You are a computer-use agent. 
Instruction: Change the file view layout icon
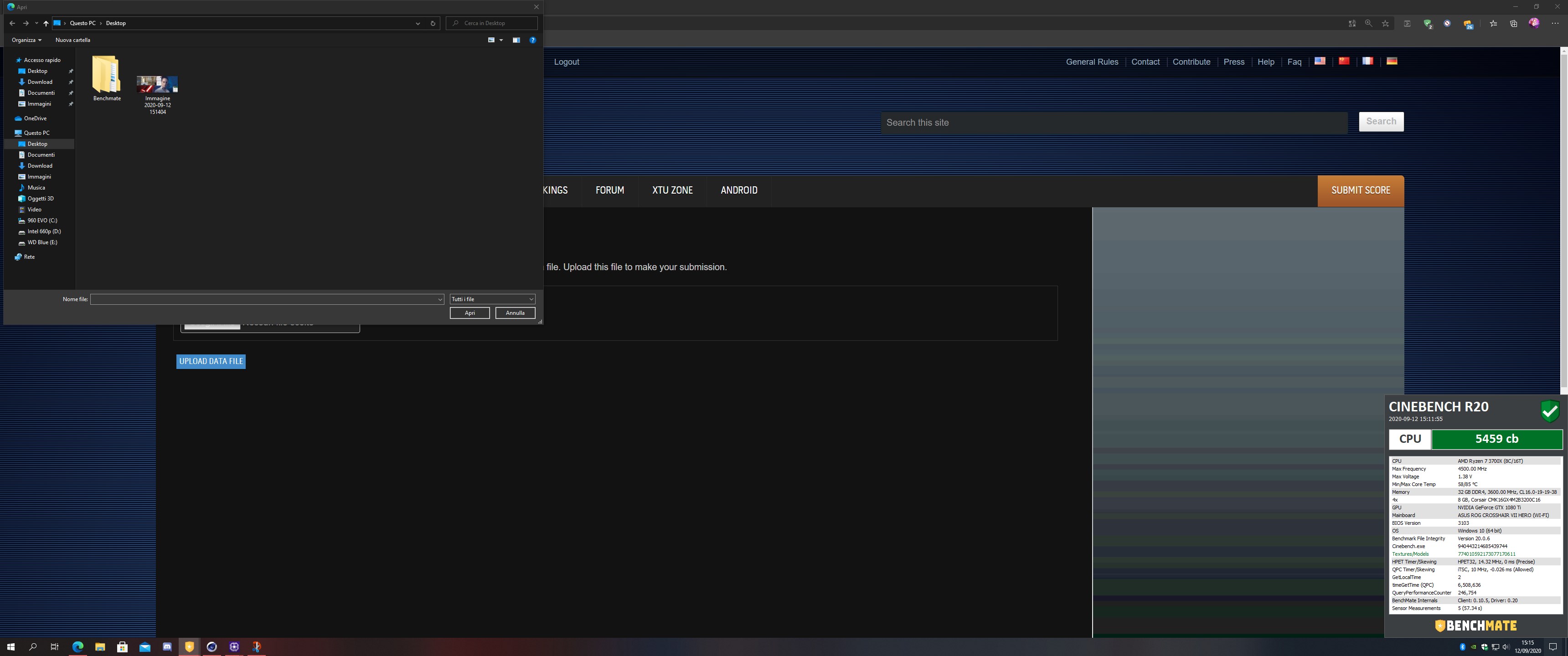coord(491,40)
